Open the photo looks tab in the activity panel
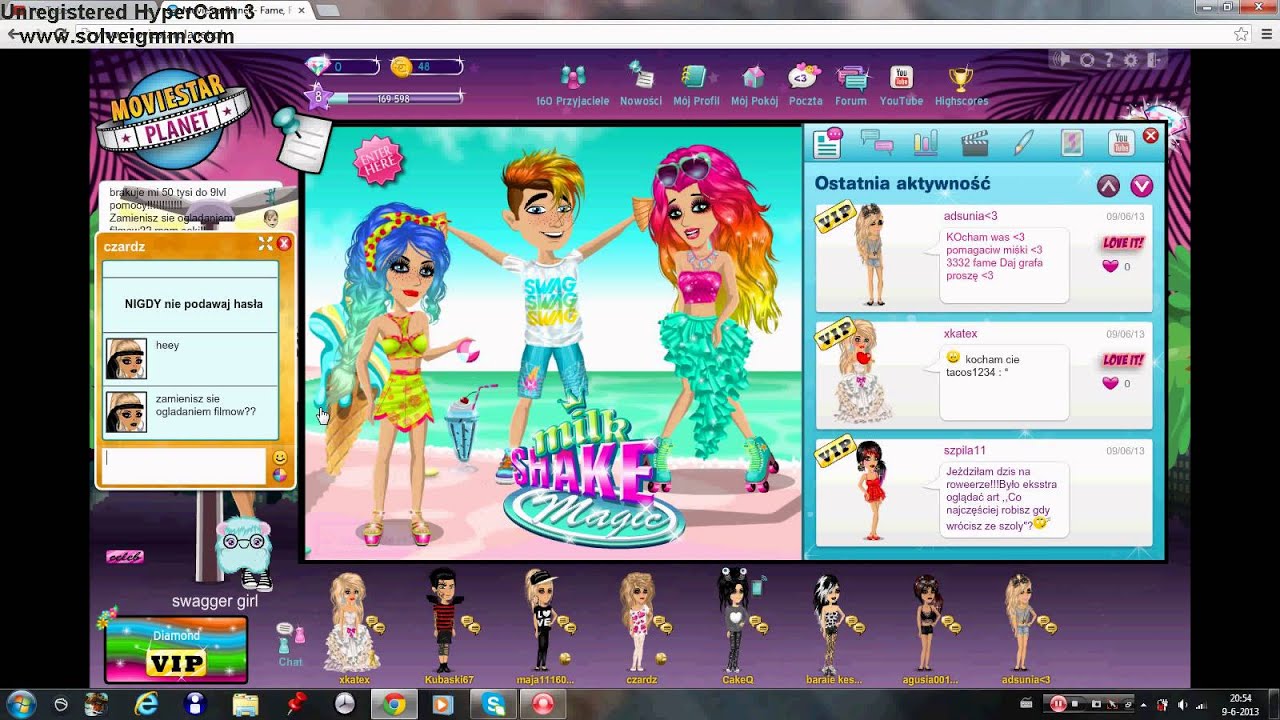 (x=1071, y=143)
